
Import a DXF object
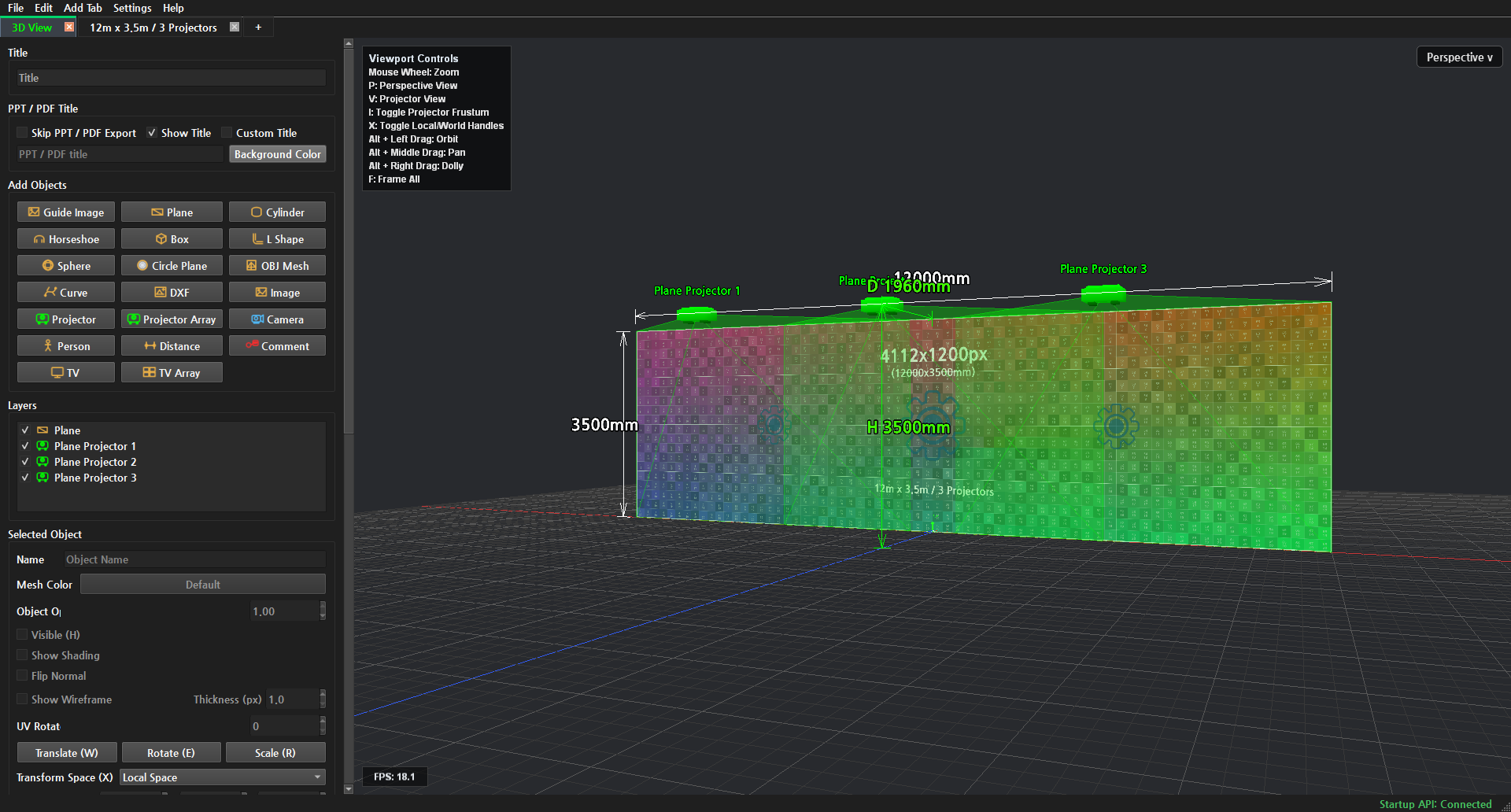coord(172,293)
